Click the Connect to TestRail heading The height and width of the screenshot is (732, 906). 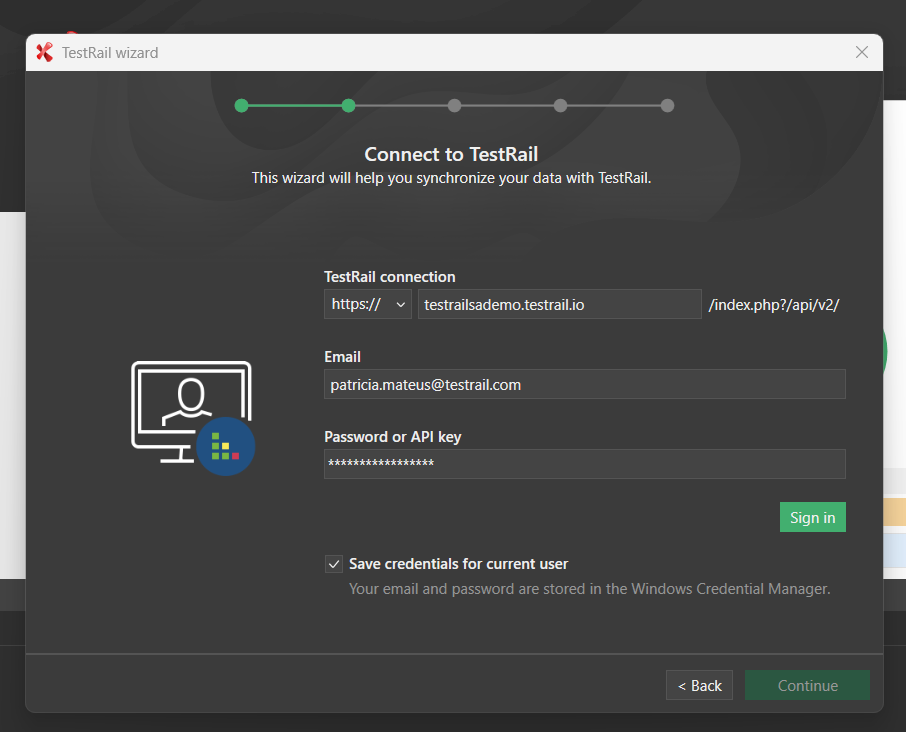pyautogui.click(x=451, y=154)
